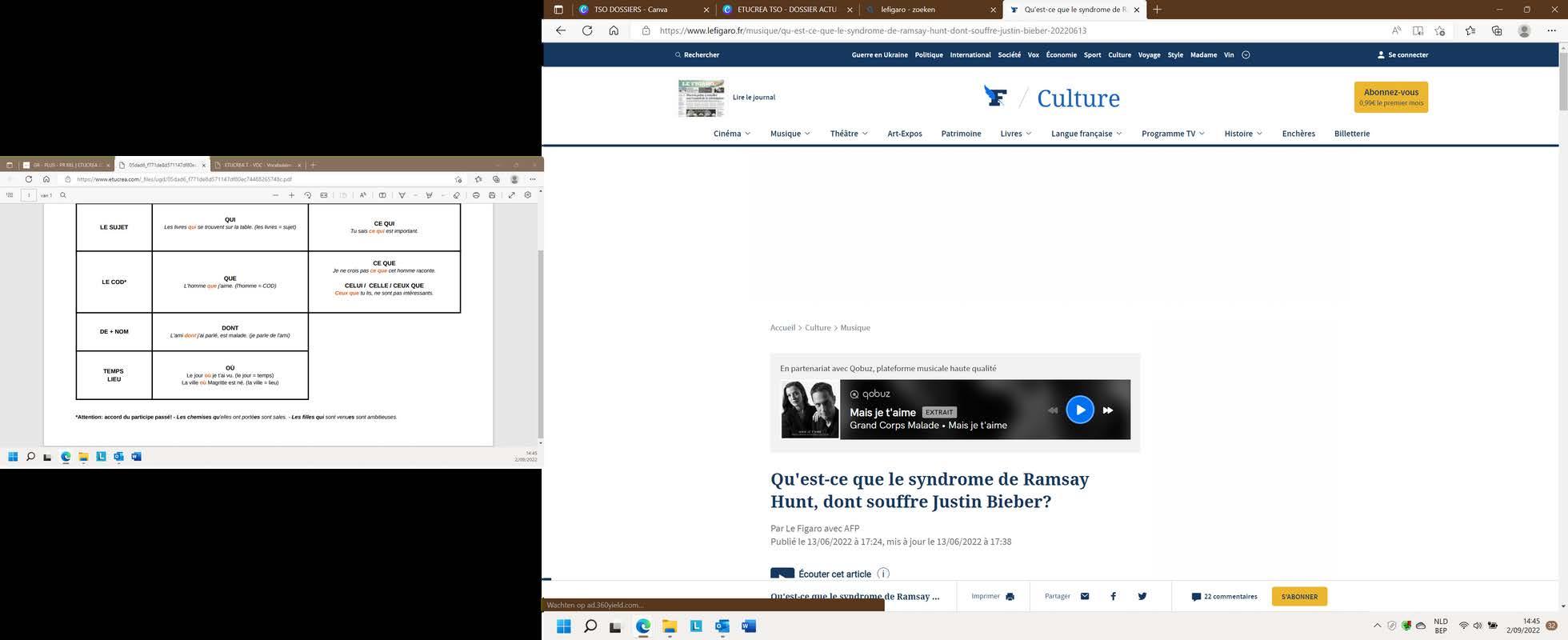Open home page in Le Figaro browser window

[x=614, y=30]
